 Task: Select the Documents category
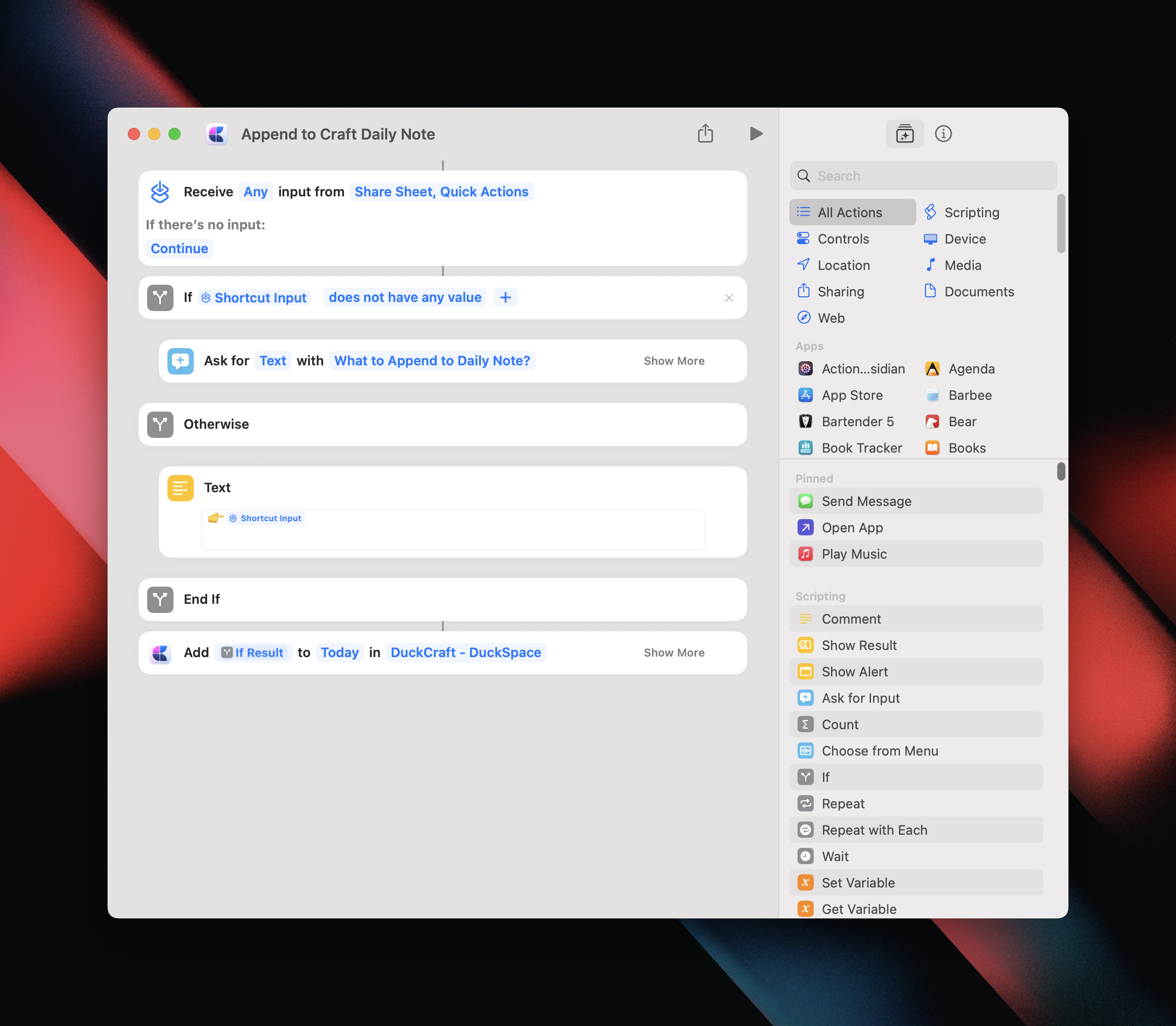(979, 291)
